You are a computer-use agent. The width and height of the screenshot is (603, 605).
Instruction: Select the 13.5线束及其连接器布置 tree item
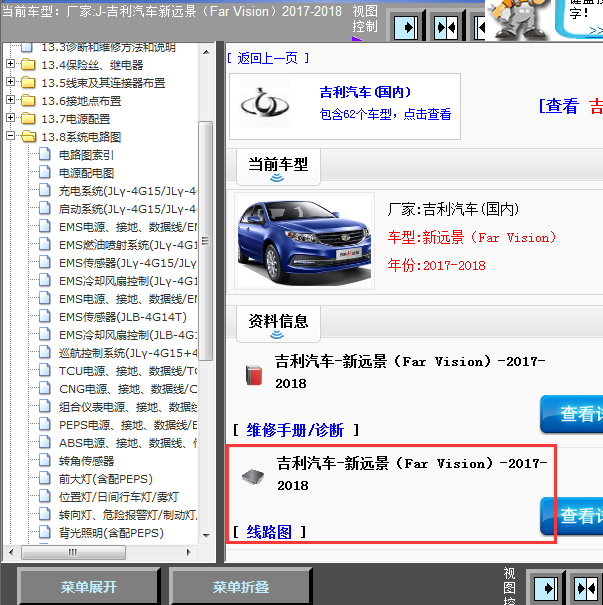pos(103,83)
